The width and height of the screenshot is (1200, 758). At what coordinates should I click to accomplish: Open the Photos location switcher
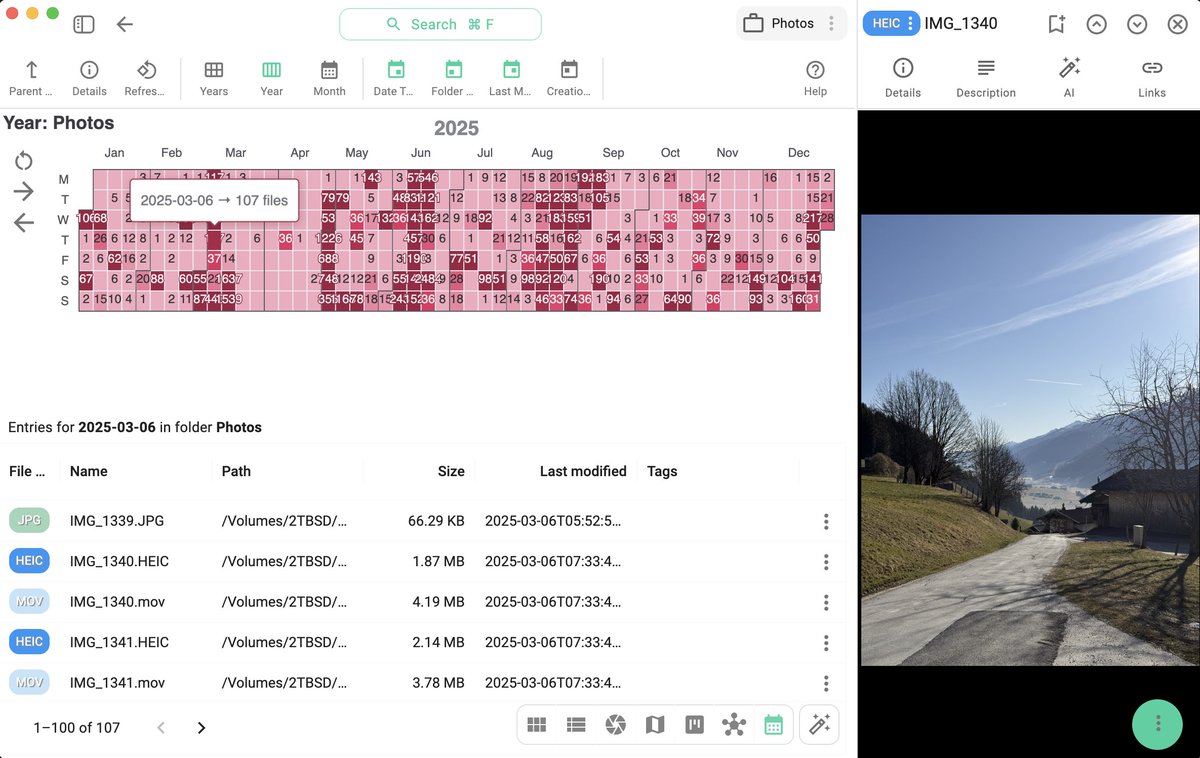pyautogui.click(x=779, y=23)
